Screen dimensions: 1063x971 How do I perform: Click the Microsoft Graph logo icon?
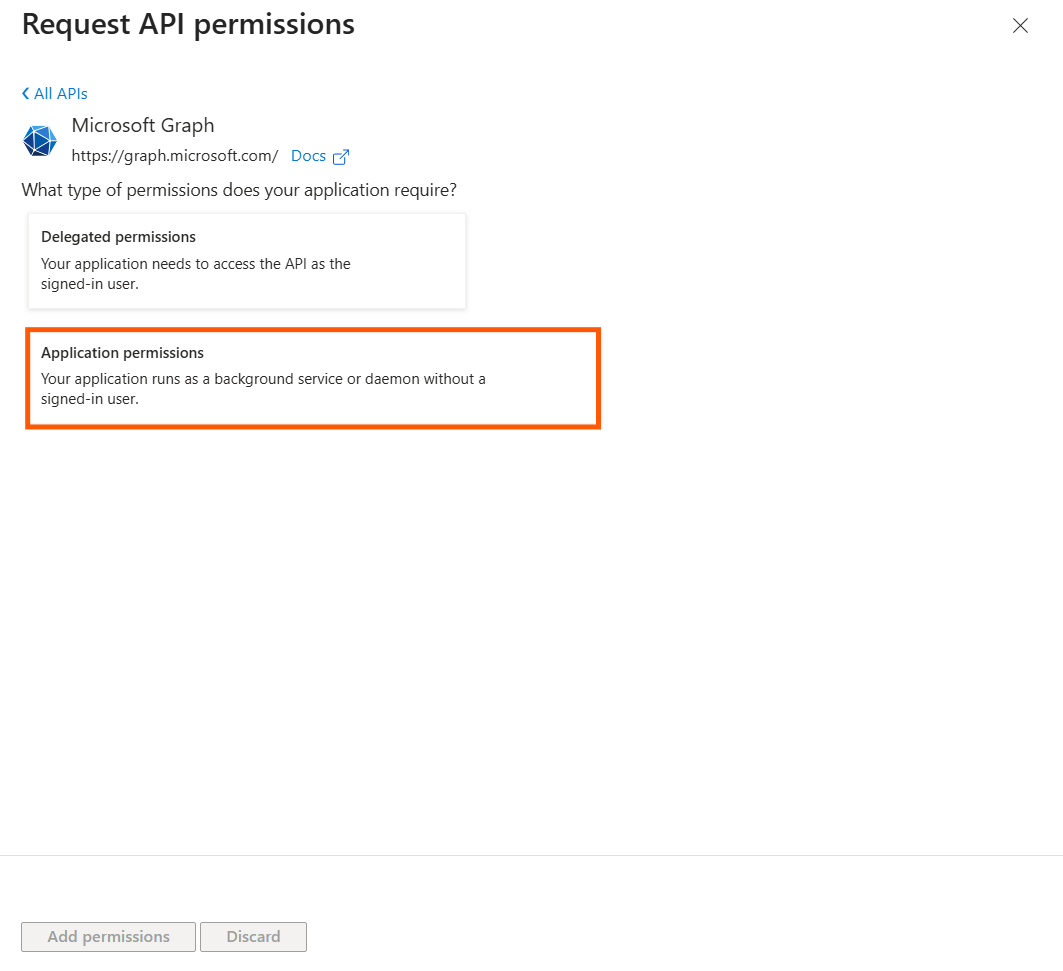40,141
